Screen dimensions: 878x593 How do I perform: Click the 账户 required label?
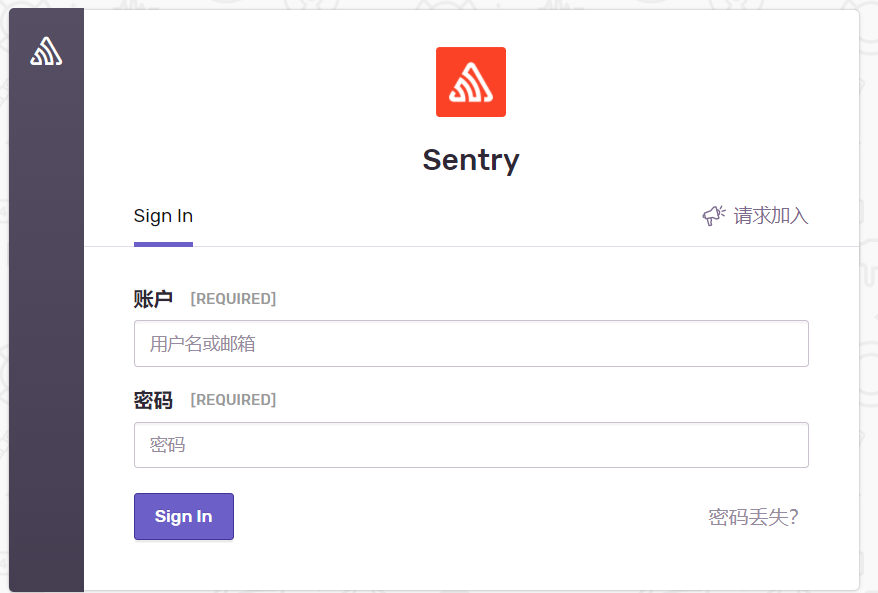click(153, 298)
